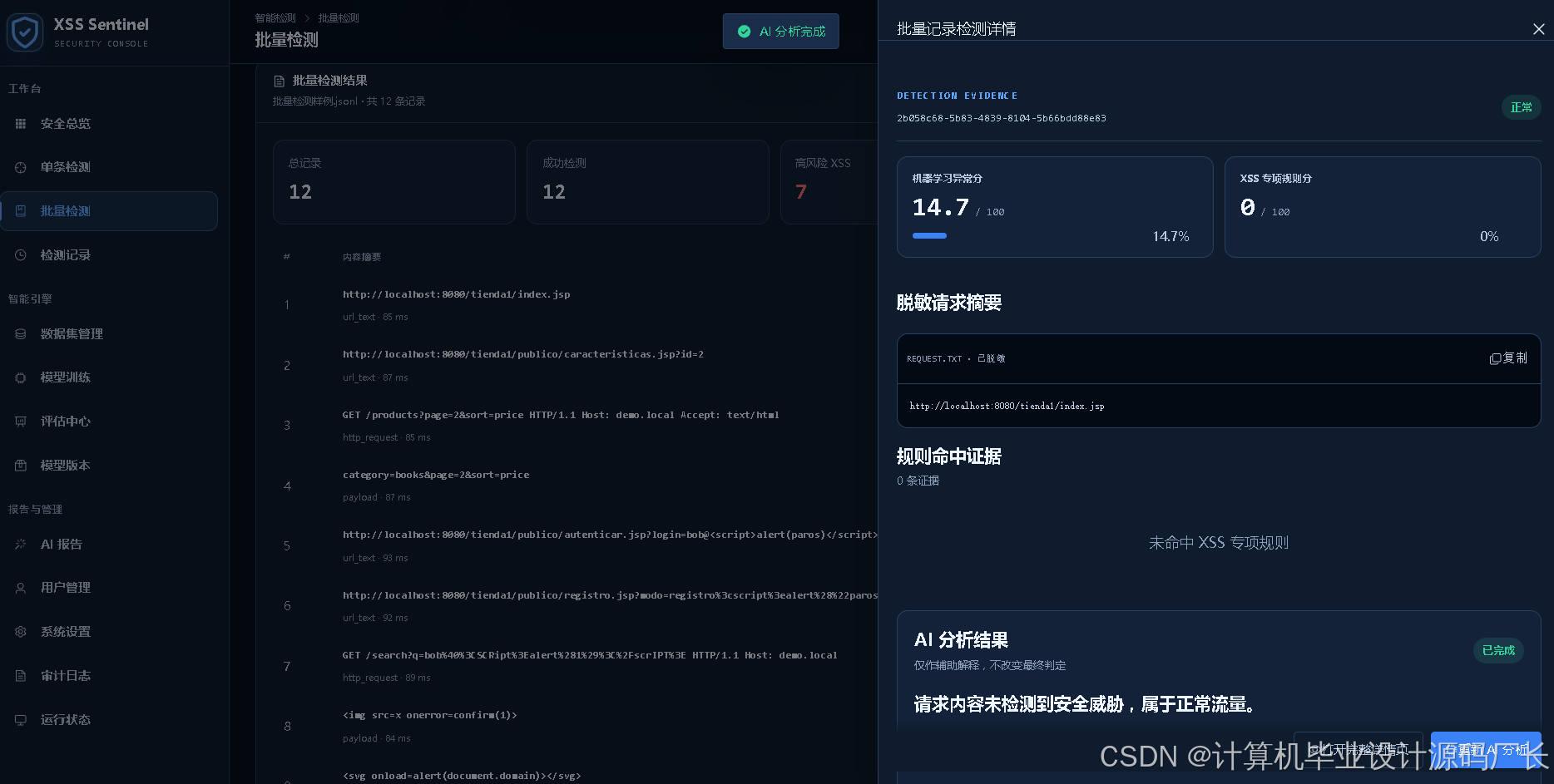Click the detection ID 2b058c68 text
1554x784 pixels.
pyautogui.click(x=1002, y=118)
